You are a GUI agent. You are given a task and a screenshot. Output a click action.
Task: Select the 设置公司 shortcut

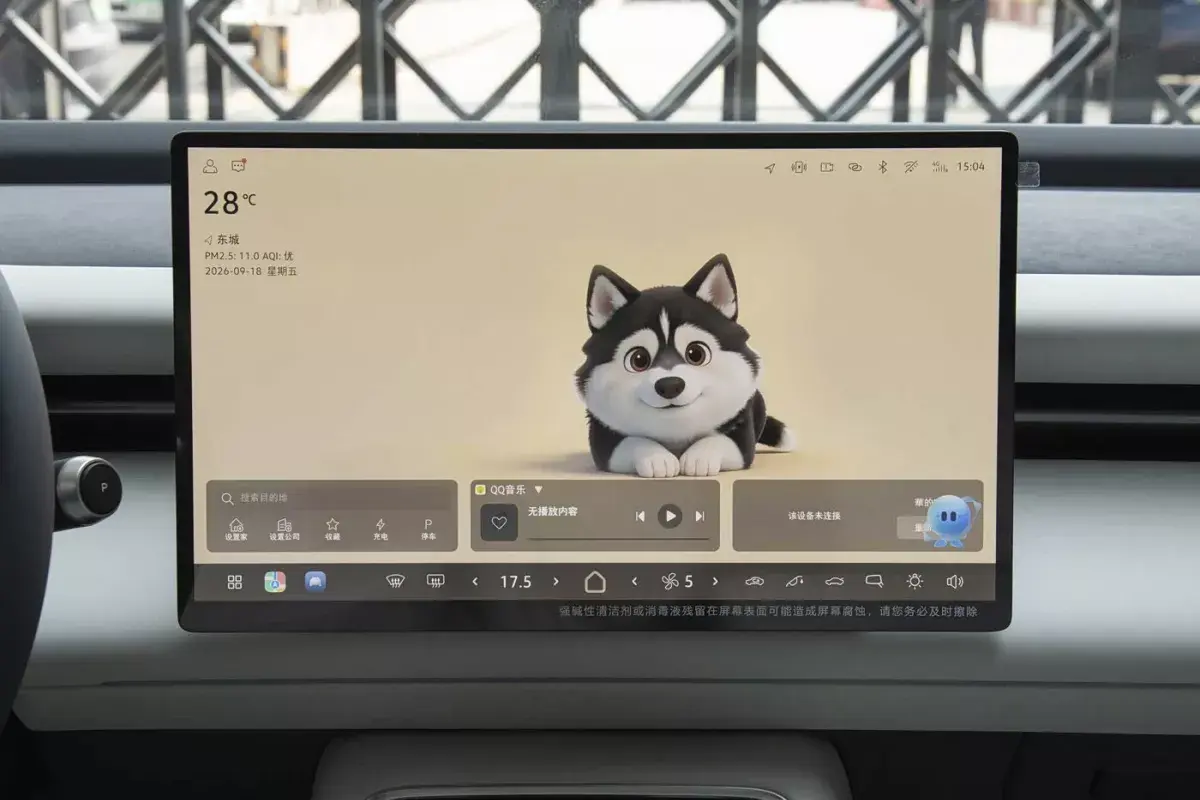click(x=284, y=529)
